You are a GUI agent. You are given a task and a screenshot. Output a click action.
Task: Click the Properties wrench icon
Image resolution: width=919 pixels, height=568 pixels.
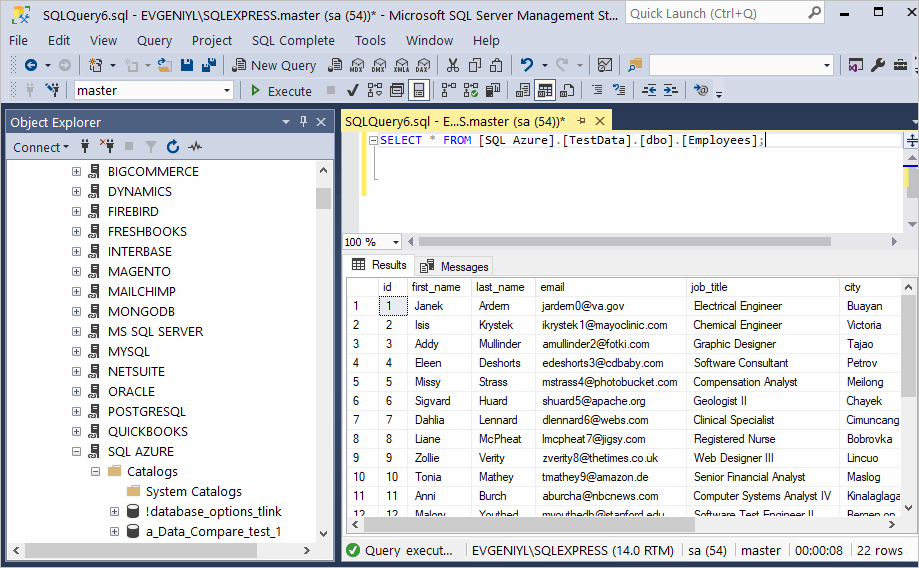tap(877, 65)
